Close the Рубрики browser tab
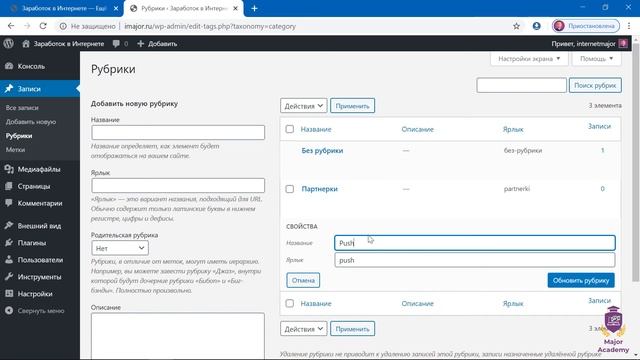 click(x=236, y=8)
